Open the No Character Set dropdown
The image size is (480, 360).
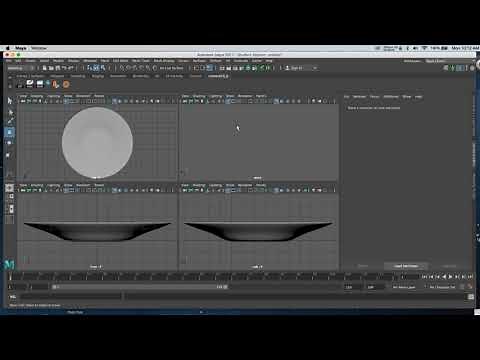(442, 287)
